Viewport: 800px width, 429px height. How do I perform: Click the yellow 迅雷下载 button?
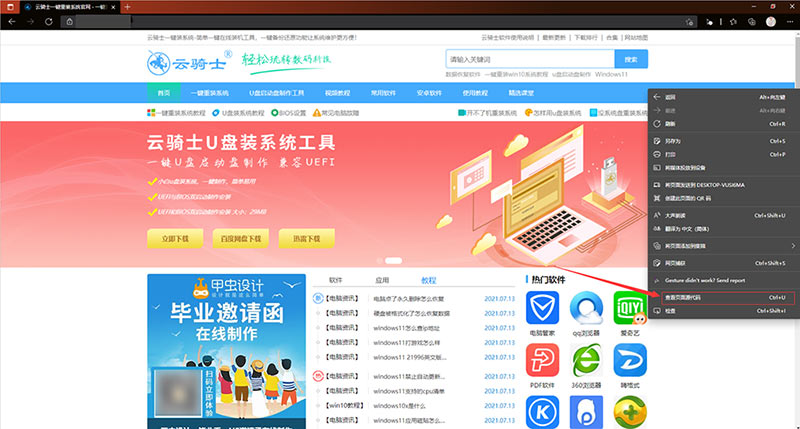pyautogui.click(x=307, y=238)
